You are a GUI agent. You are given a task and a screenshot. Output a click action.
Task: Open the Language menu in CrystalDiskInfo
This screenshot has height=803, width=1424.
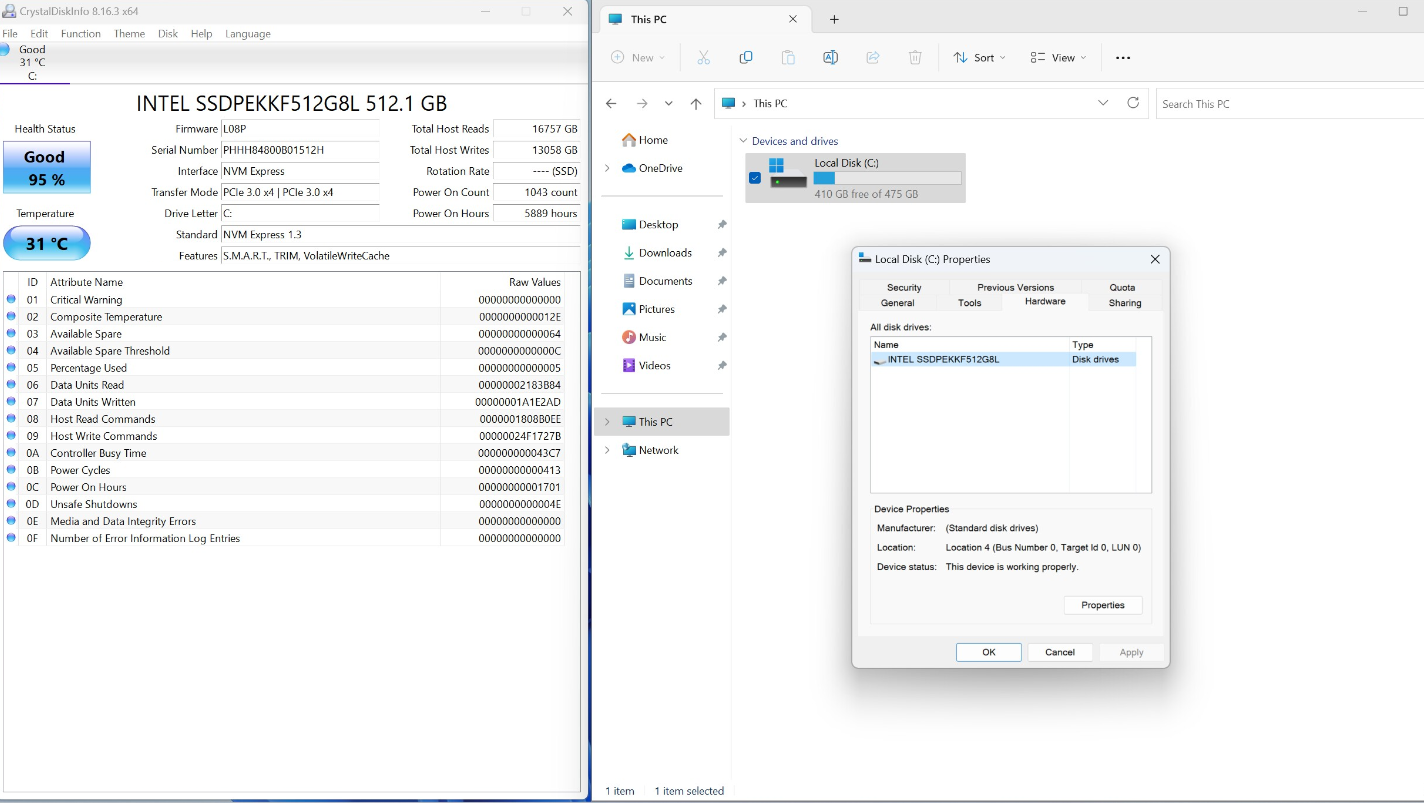(248, 33)
